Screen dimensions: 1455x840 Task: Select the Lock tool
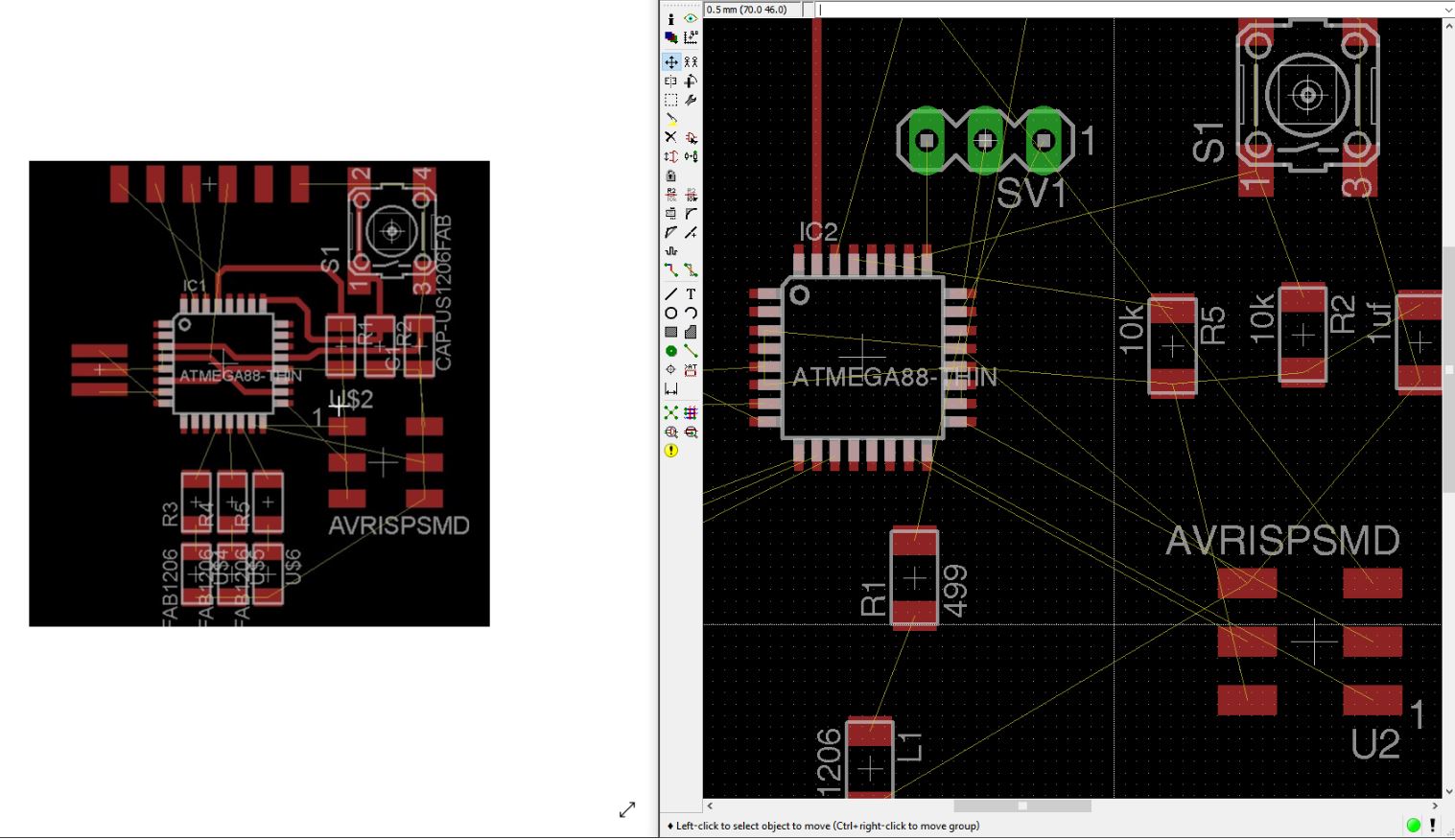(x=670, y=175)
